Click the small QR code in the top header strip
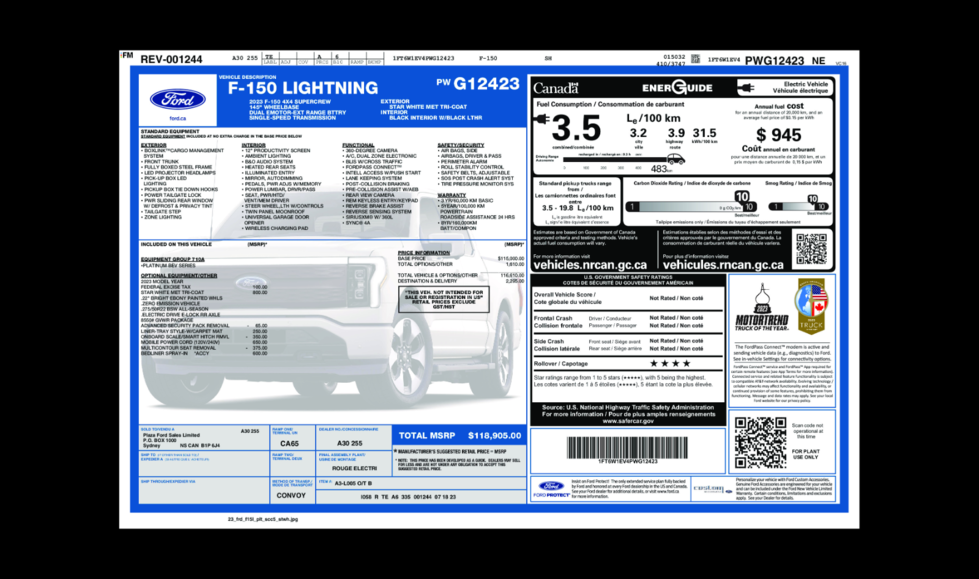979x579 pixels. [695, 59]
